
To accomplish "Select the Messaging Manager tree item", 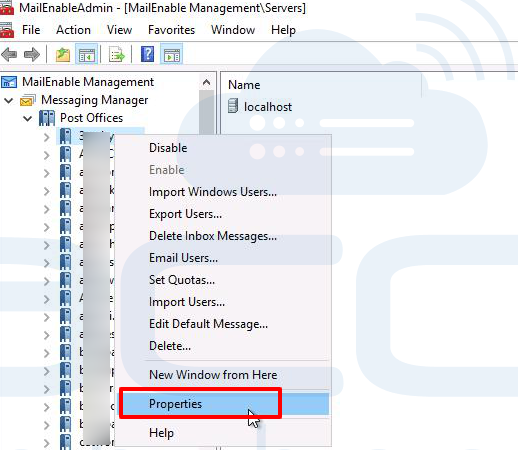I will [95, 100].
